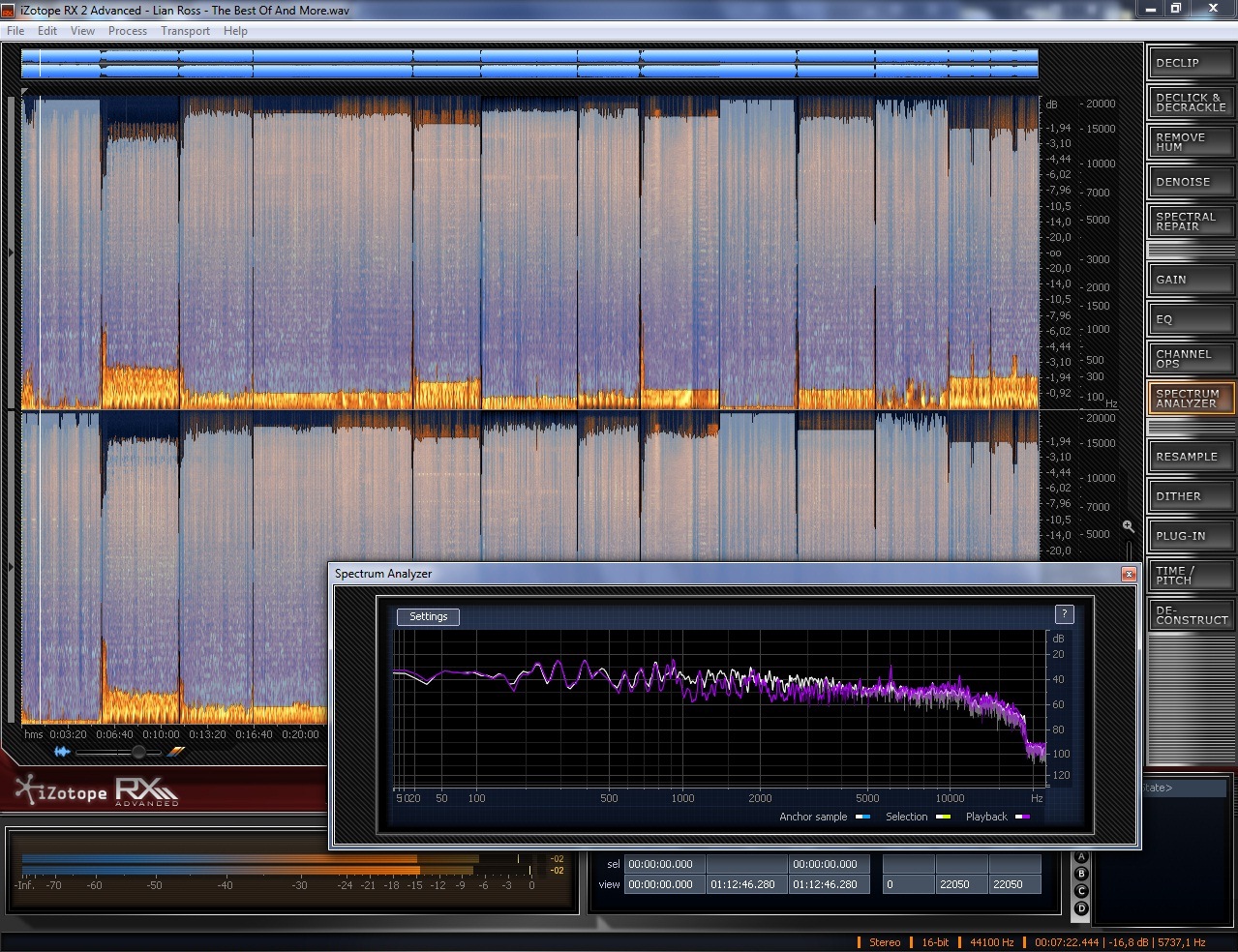Select preset slot A
1238x952 pixels.
1081,857
